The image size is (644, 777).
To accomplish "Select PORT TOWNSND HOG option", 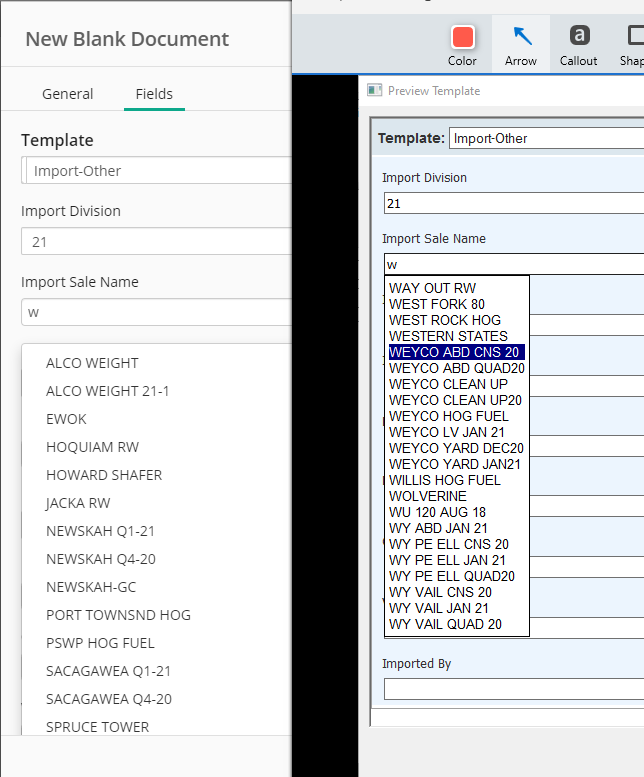I will [118, 615].
